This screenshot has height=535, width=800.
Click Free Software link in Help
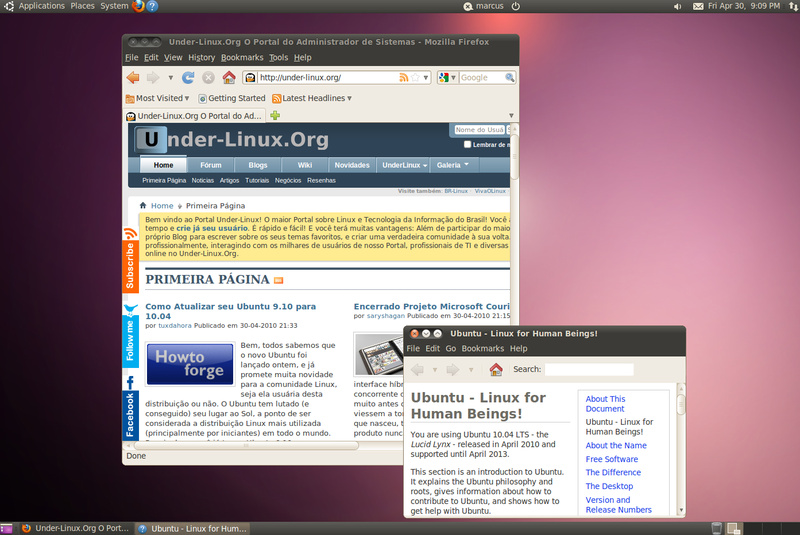[612, 459]
